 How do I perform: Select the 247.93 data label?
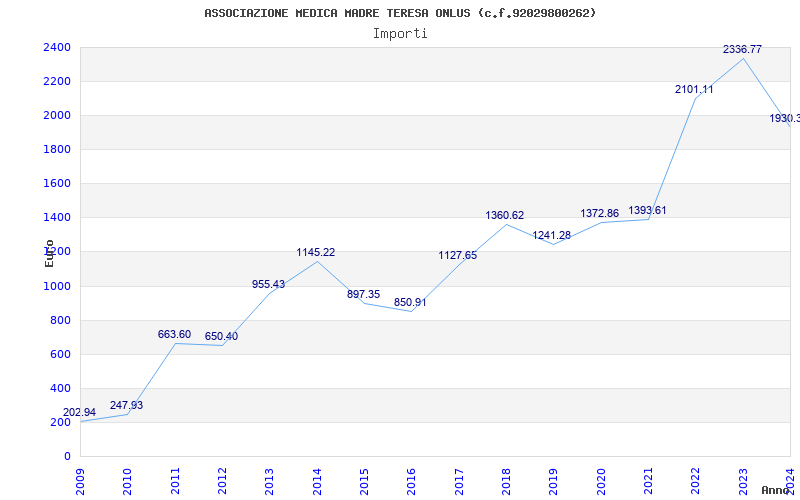pos(127,405)
